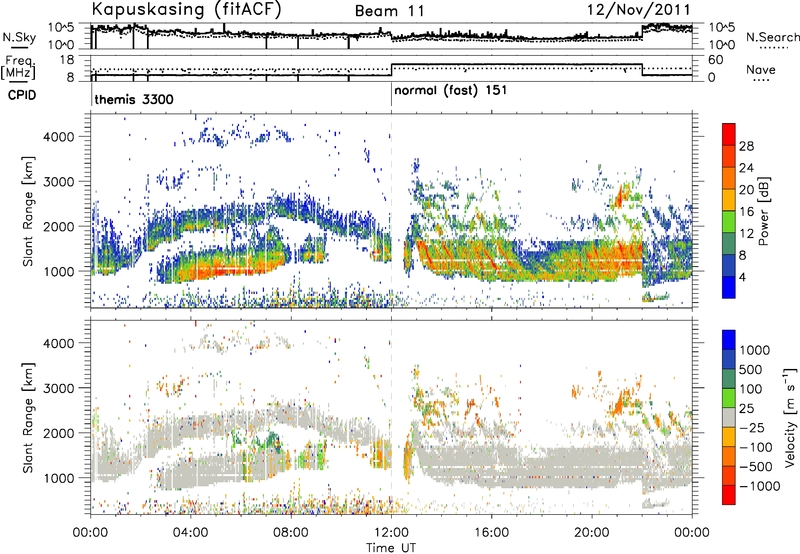This screenshot has height=554, width=800.
Task: Click the '20:00' time axis tick
Action: point(592,533)
